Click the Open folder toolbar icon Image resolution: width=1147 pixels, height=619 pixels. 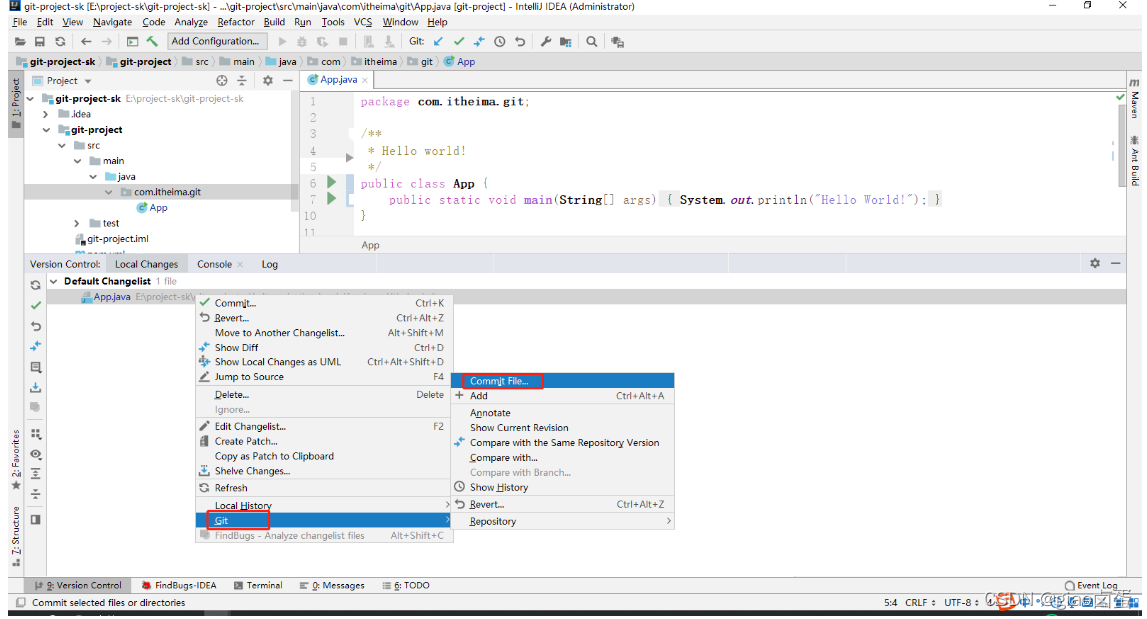pyautogui.click(x=20, y=42)
